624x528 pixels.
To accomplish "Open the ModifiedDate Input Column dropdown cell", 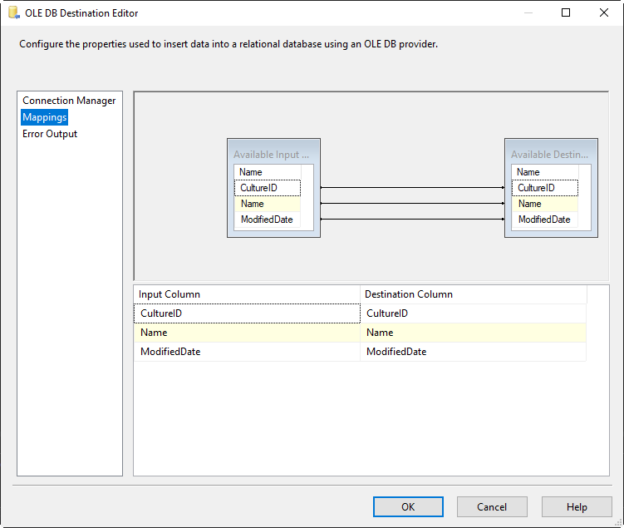I will [x=247, y=352].
